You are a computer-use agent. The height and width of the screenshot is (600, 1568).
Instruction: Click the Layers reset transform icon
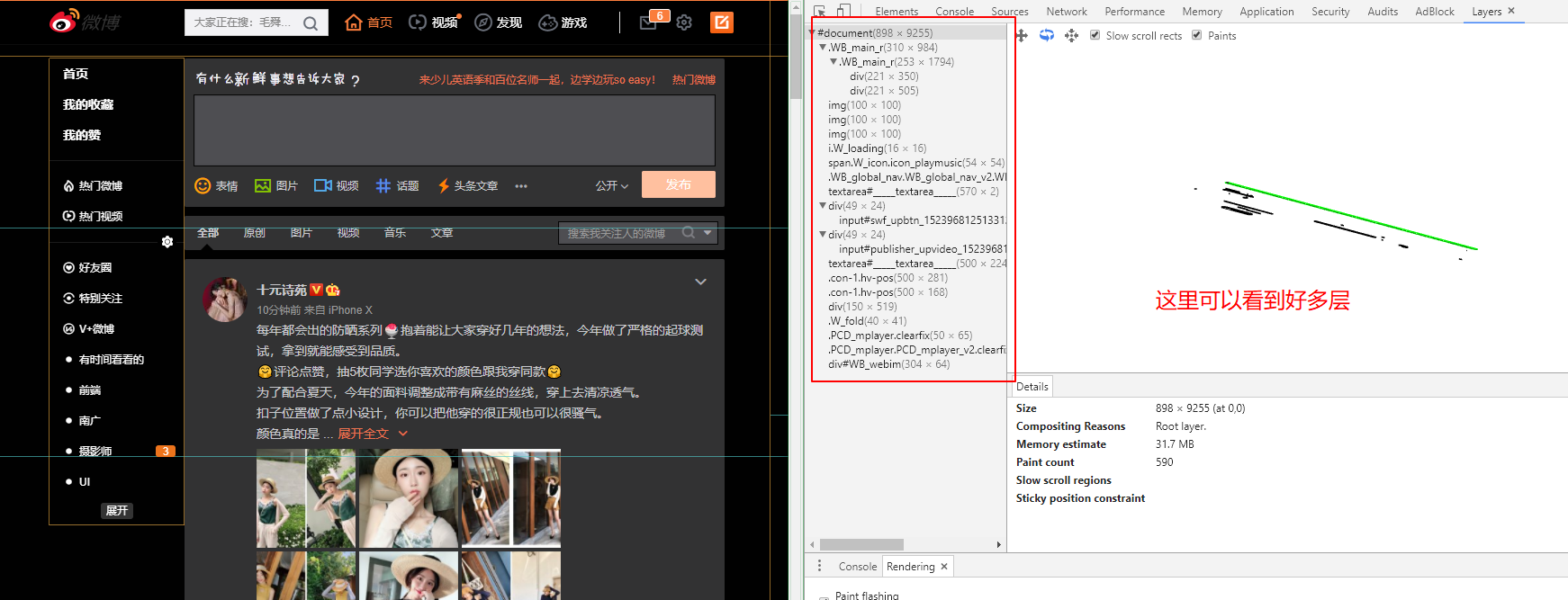click(x=1071, y=35)
